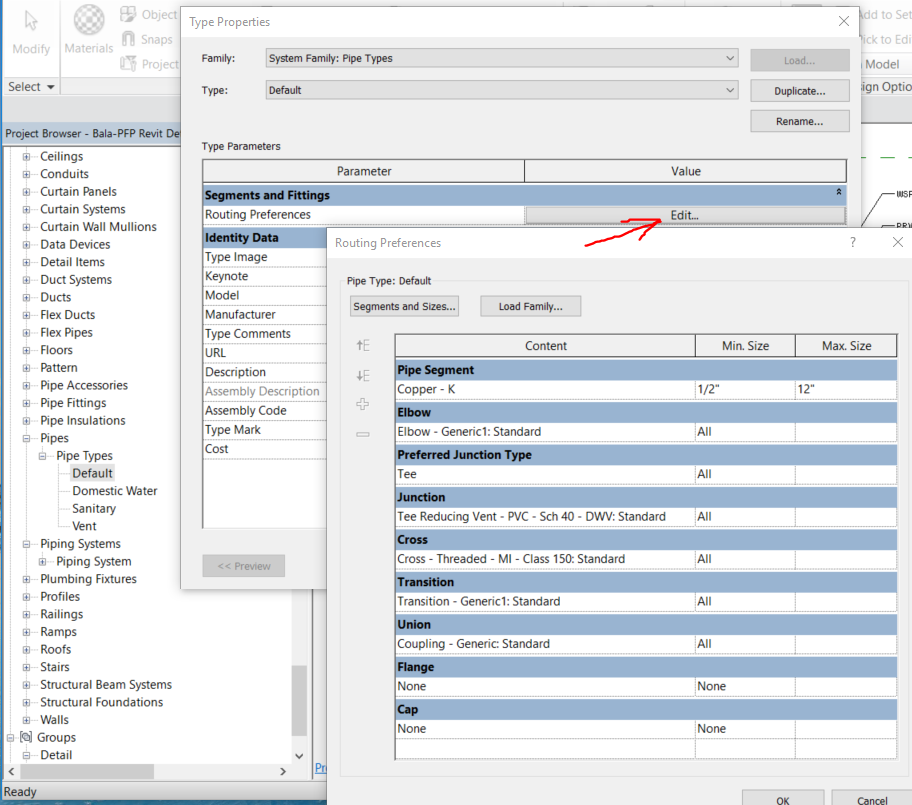Screen dimensions: 912x805
Task: Click the Snaps magnet icon
Action: (128, 39)
